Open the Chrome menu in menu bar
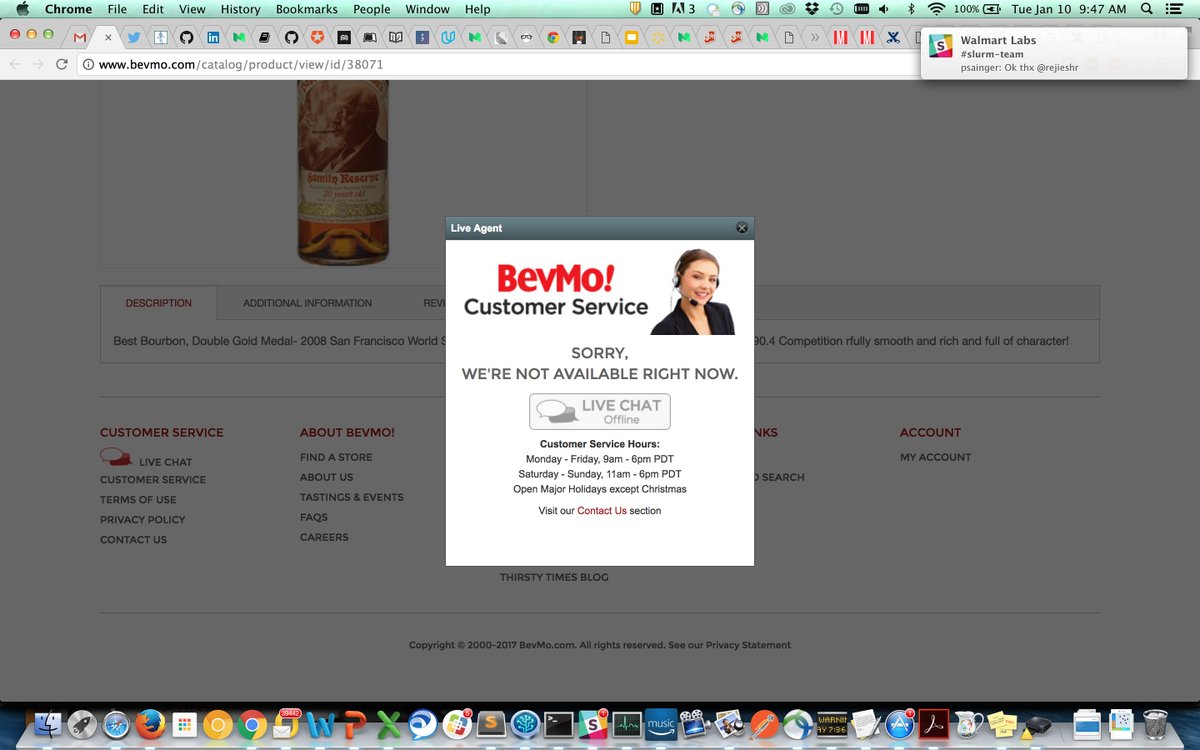The height and width of the screenshot is (750, 1200). pyautogui.click(x=68, y=9)
